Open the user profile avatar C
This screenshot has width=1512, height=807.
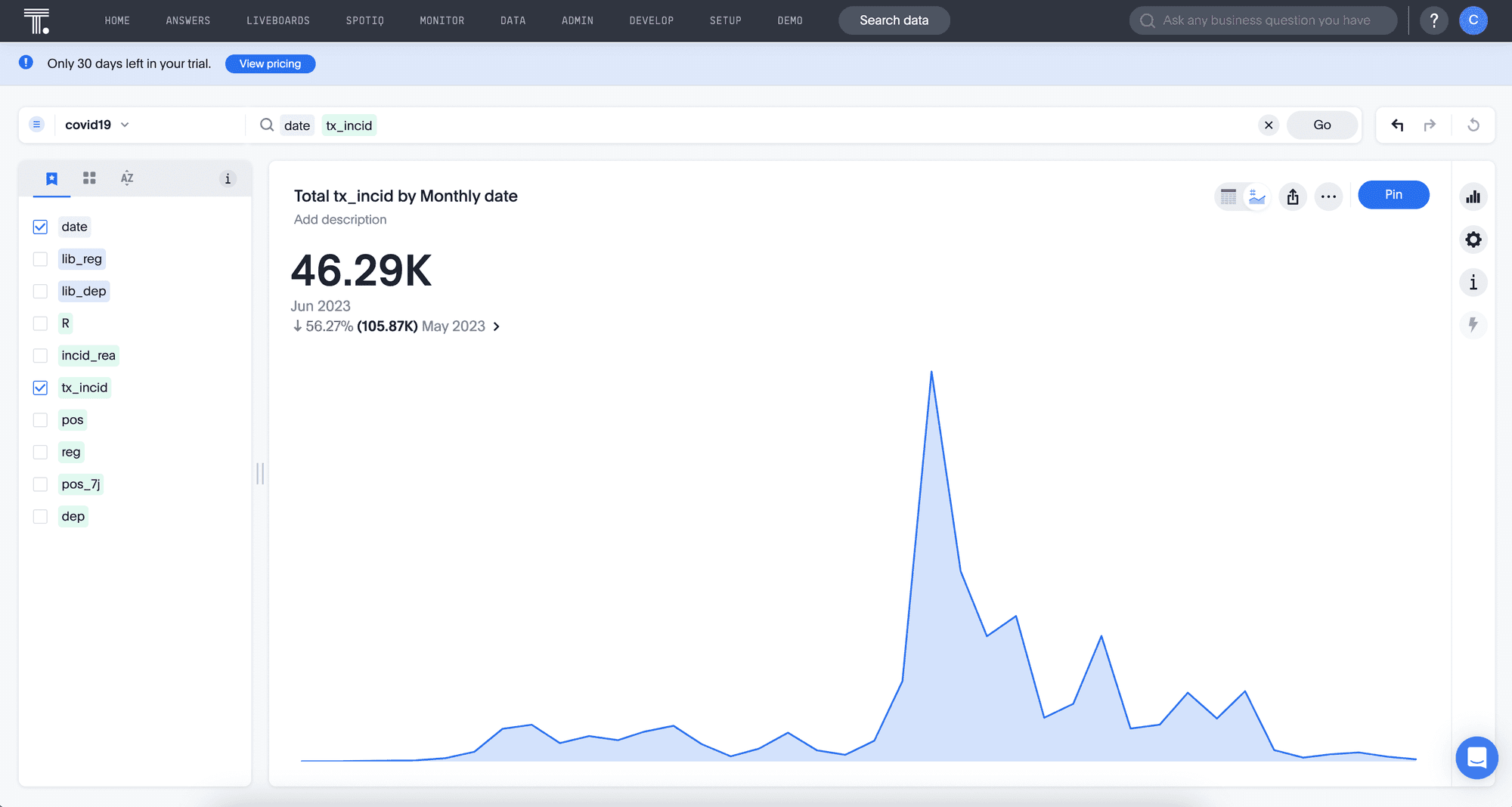(x=1473, y=20)
